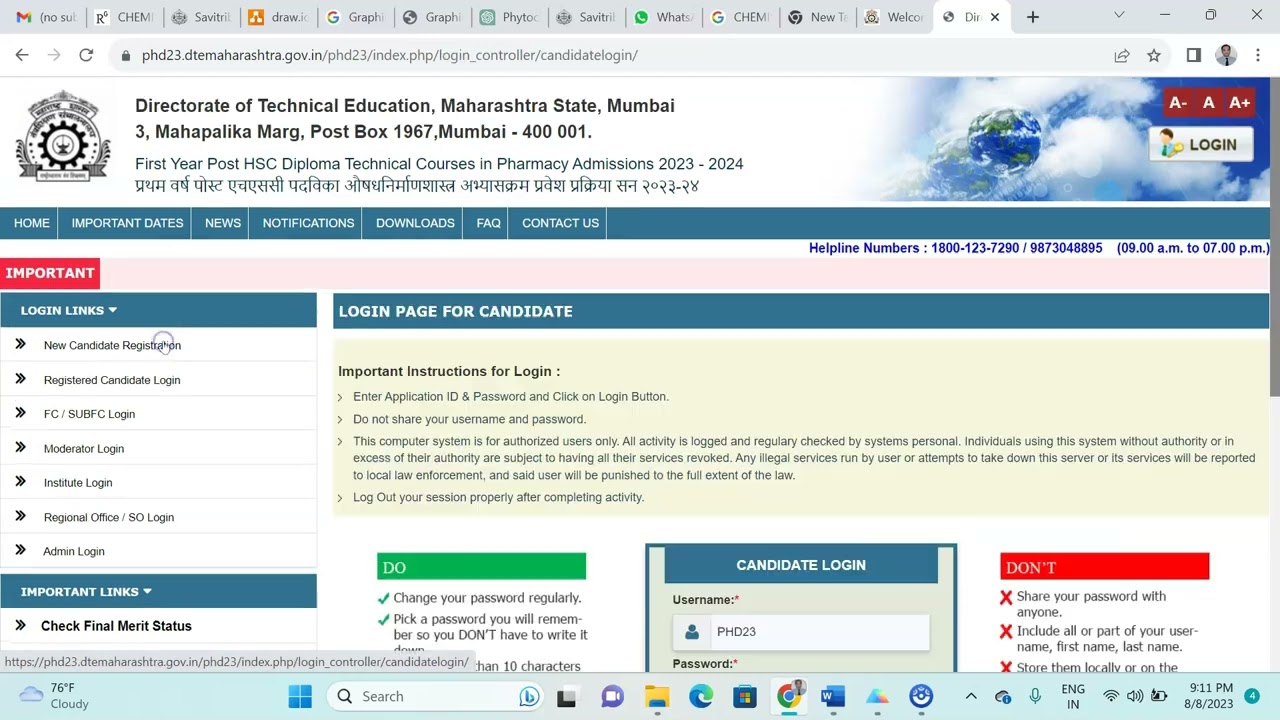Open Google Chrome from taskbar
Image resolution: width=1280 pixels, height=720 pixels.
789,696
